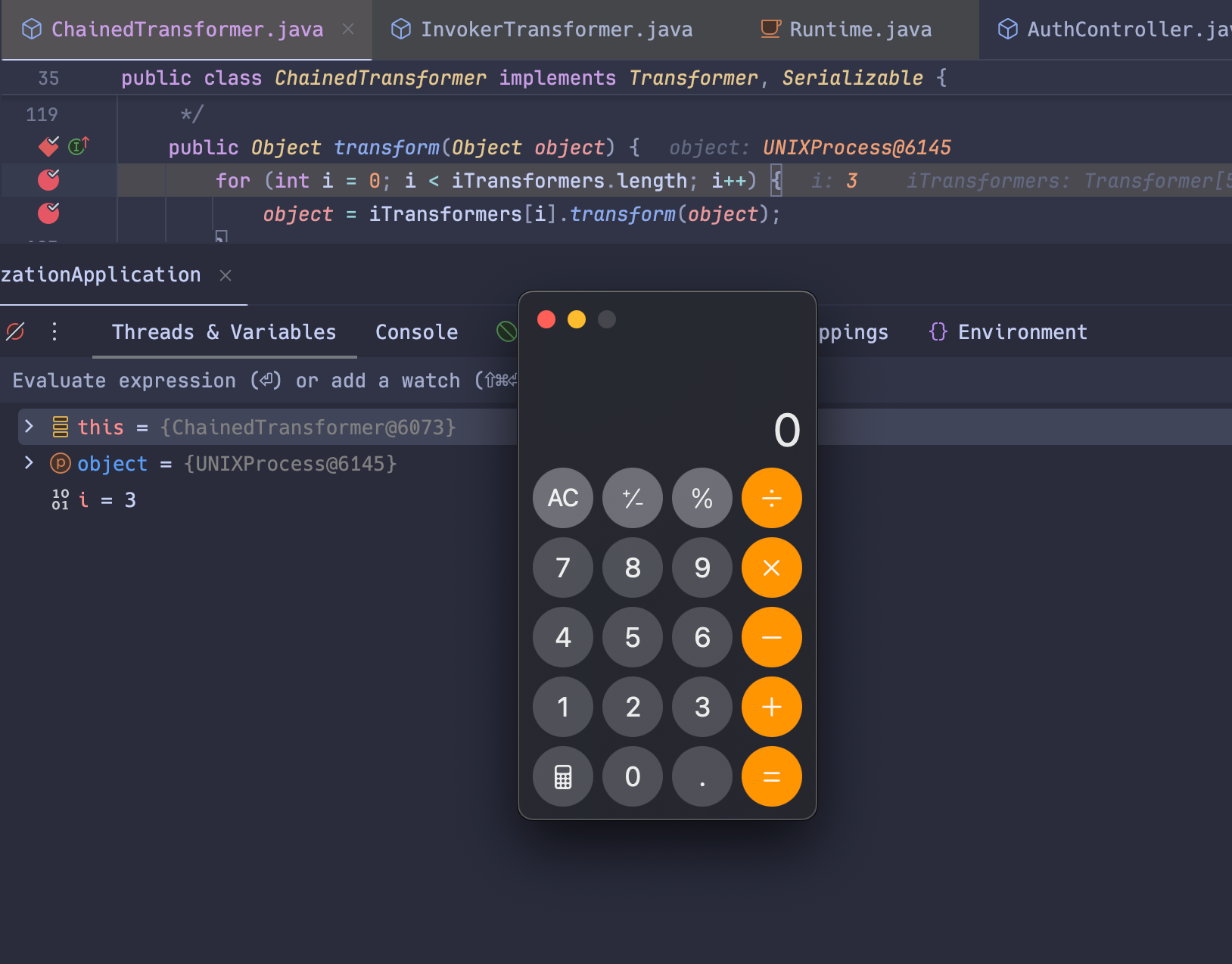Toggle the method breakpoint on transform
Image resolution: width=1232 pixels, height=964 pixels.
tap(48, 146)
